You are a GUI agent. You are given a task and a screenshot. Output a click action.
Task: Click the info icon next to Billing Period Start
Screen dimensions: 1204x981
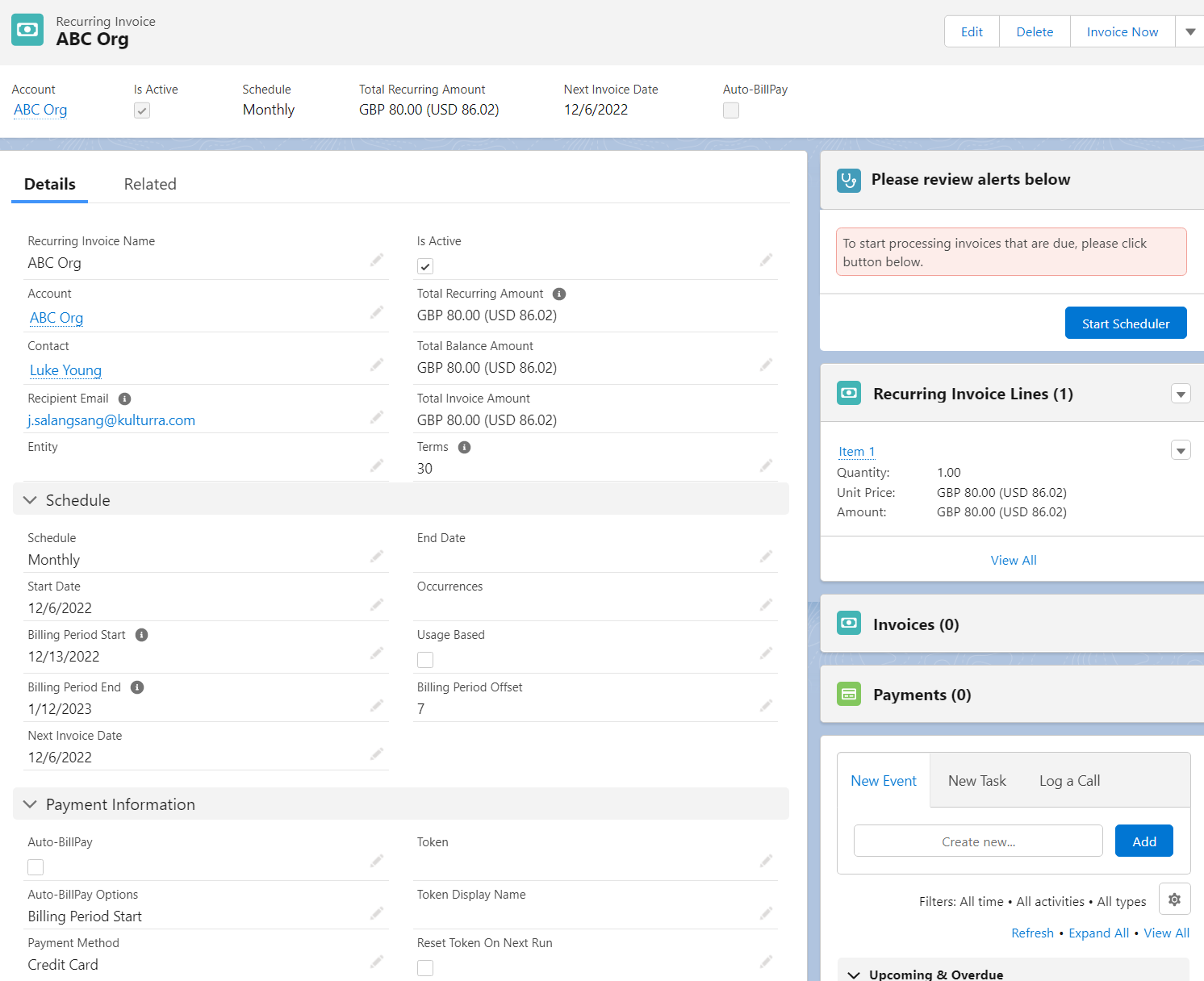[141, 635]
